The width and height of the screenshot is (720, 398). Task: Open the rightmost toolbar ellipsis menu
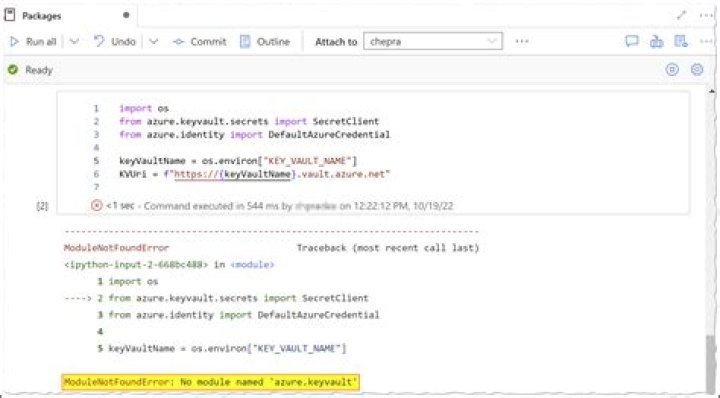pyautogui.click(x=706, y=42)
